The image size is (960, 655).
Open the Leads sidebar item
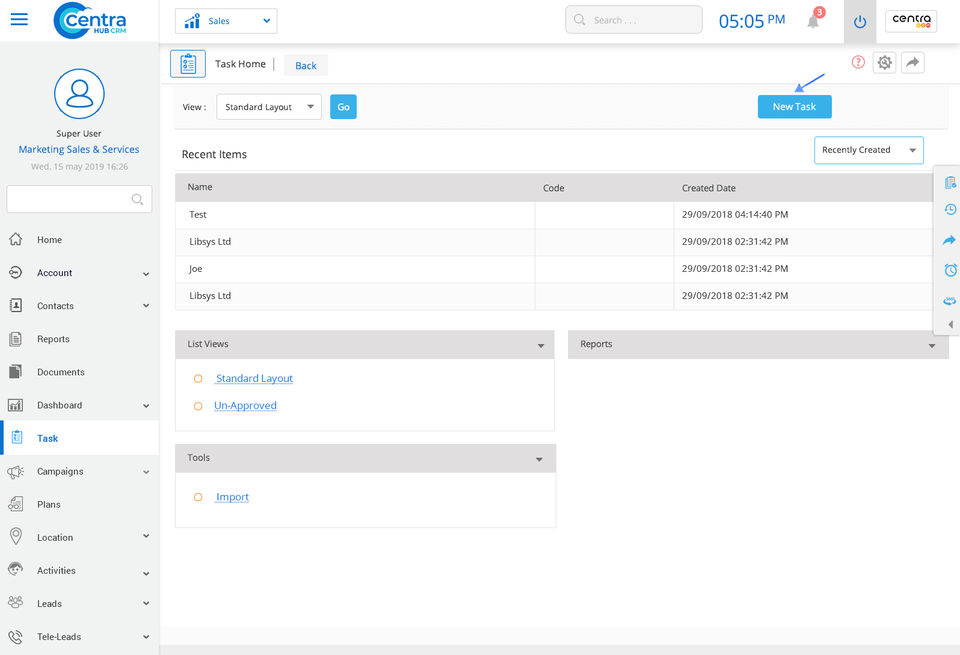(x=80, y=603)
